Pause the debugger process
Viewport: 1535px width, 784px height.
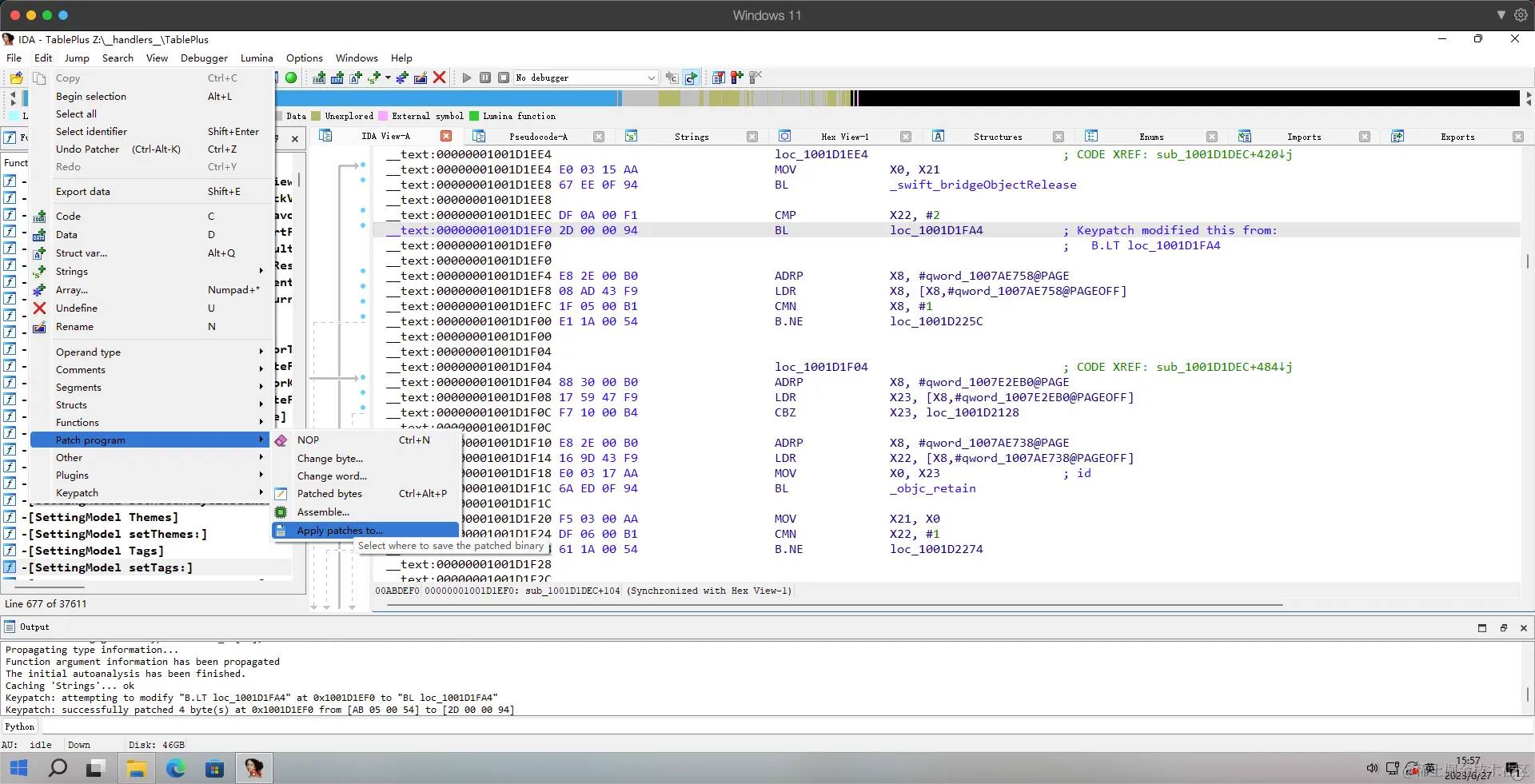pos(485,78)
